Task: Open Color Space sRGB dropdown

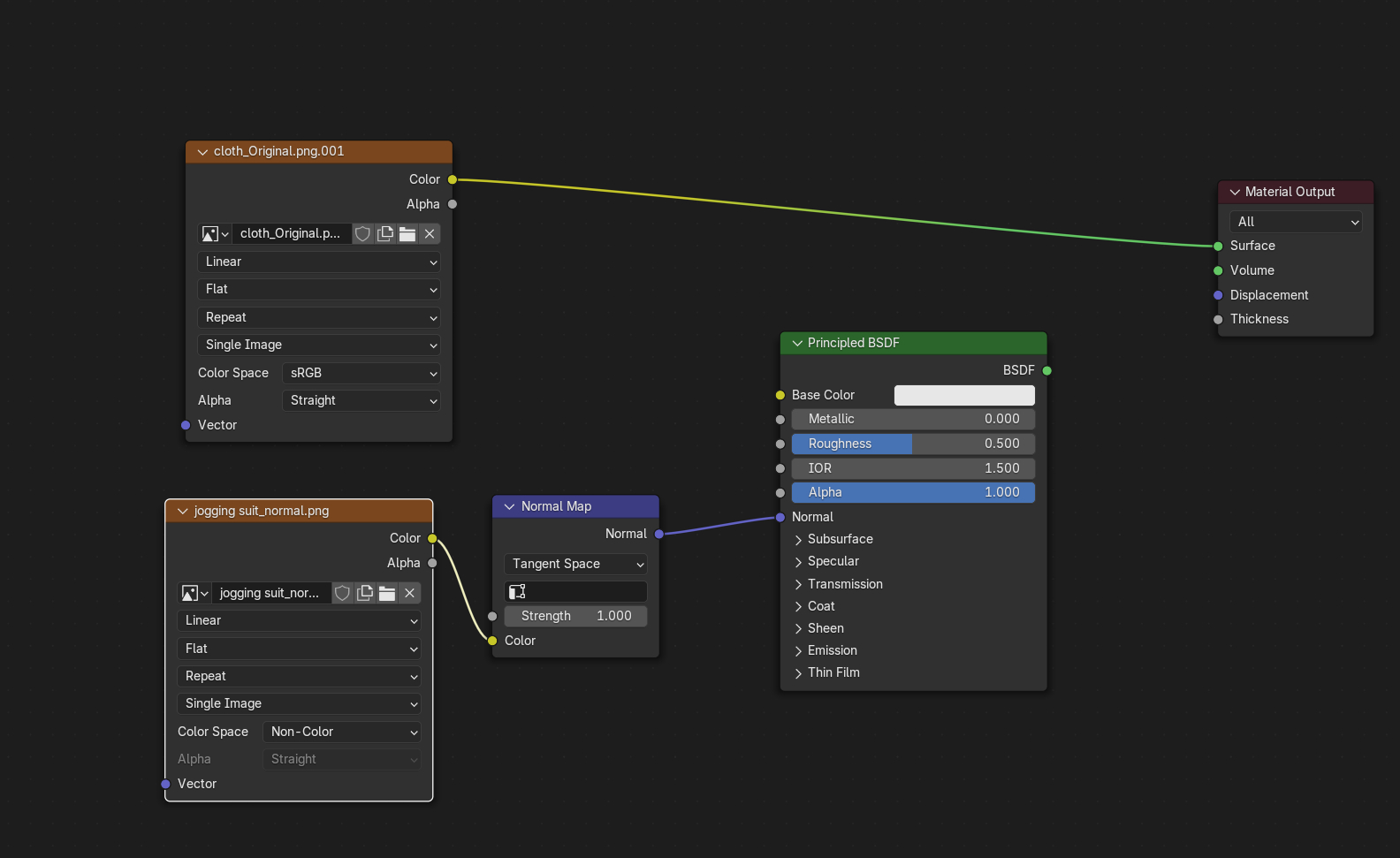Action: pos(361,373)
